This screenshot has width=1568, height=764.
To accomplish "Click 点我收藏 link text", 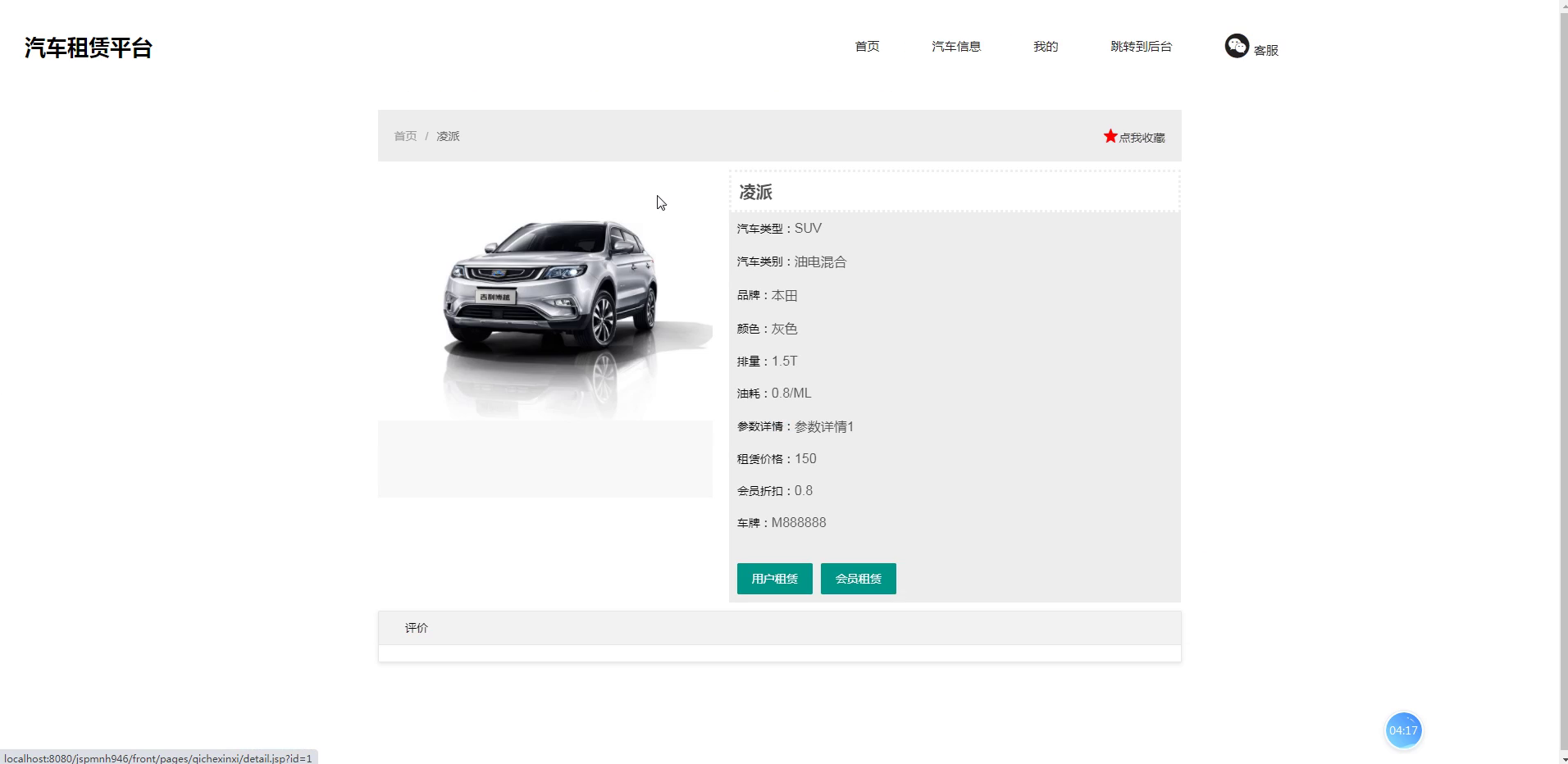I will [1142, 138].
